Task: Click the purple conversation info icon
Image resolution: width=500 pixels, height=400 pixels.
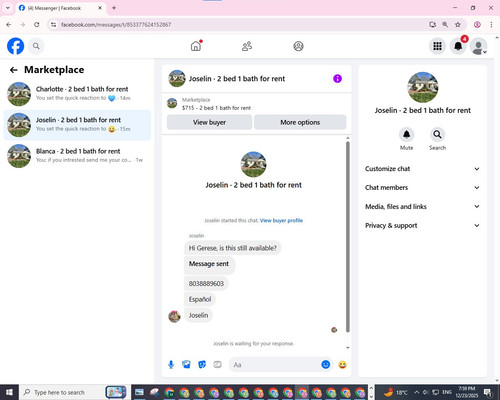Action: coord(337,79)
